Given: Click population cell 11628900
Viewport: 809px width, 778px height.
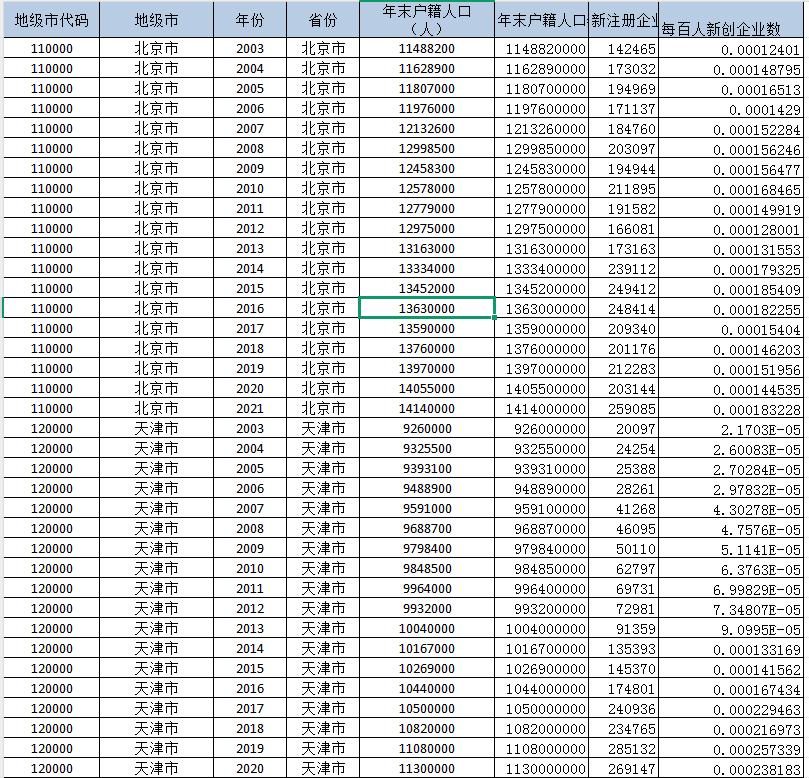Looking at the screenshot, I should (x=427, y=69).
